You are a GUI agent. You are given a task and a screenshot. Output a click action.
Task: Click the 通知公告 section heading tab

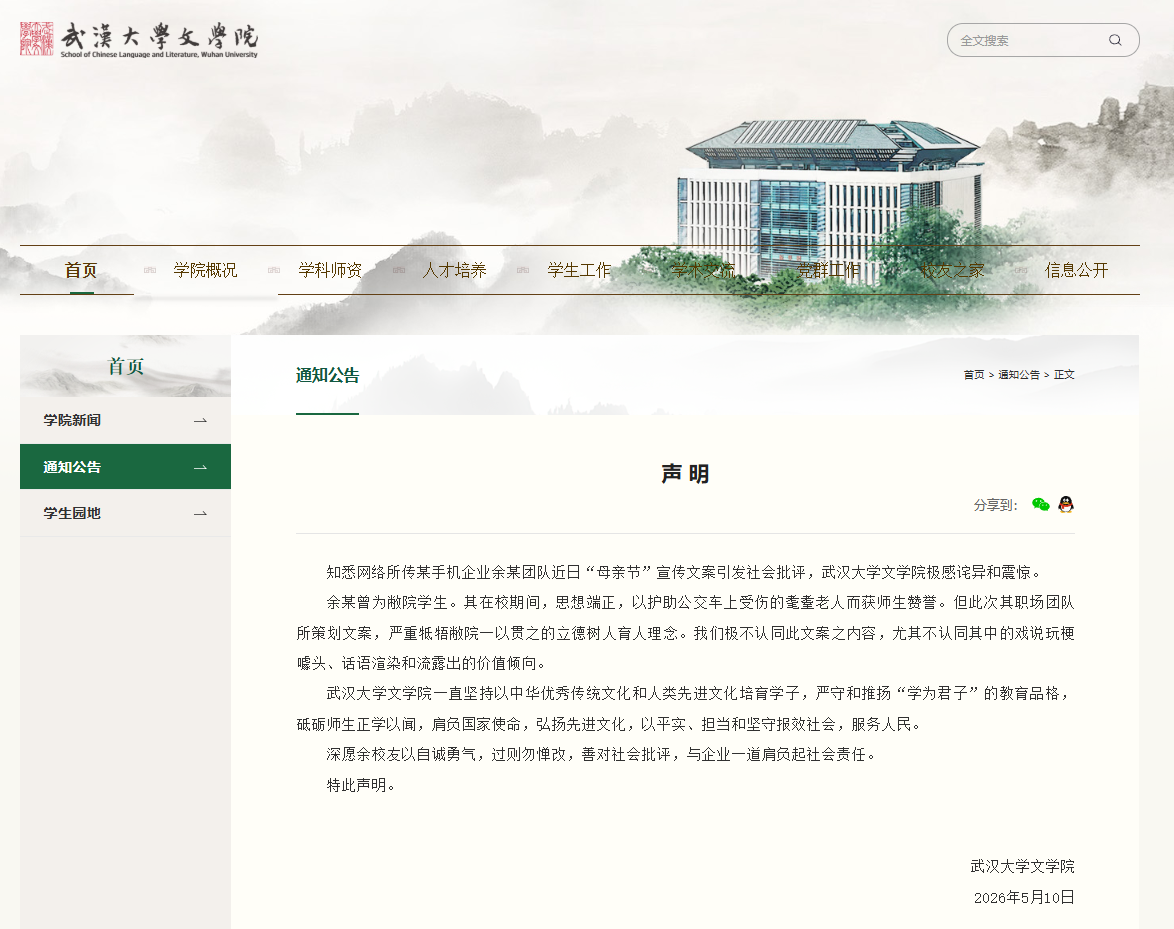point(327,376)
